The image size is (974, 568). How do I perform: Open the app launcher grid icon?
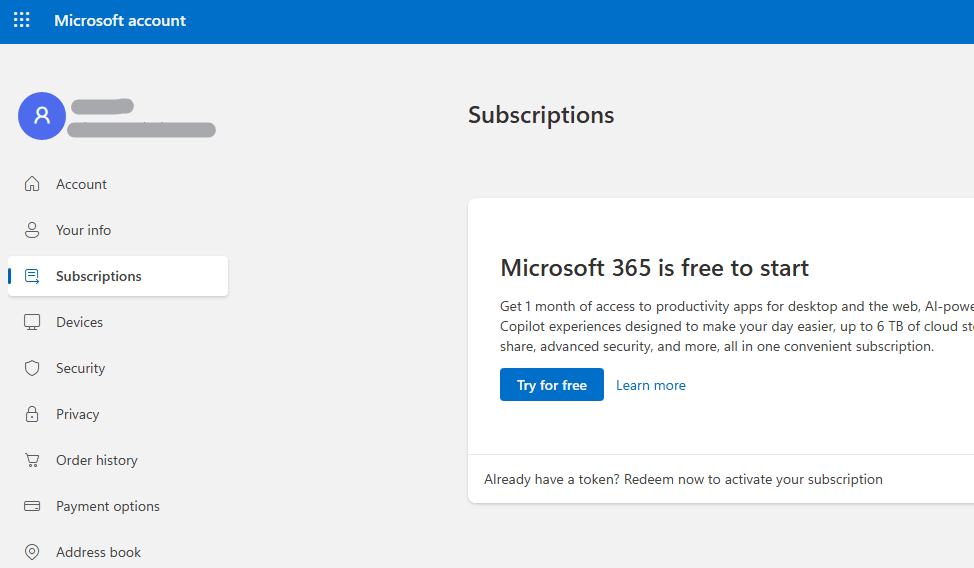tap(22, 20)
